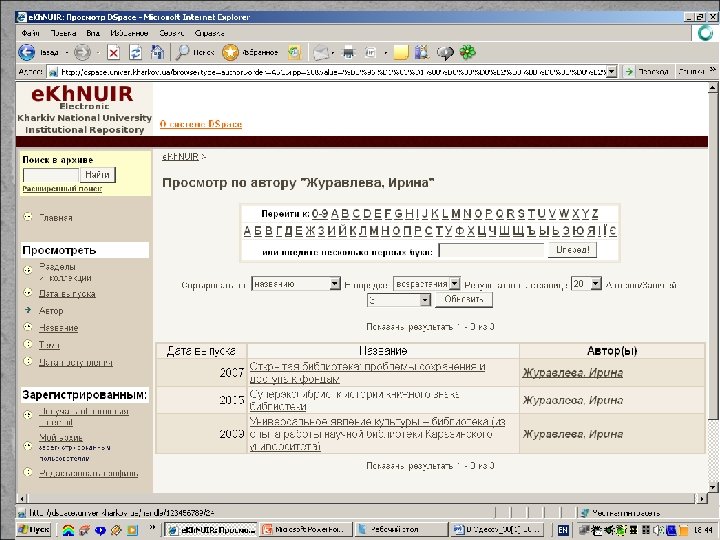Open the authors/record dropdown next to Обновить
Screen dimensions: 720x540
(x=399, y=300)
